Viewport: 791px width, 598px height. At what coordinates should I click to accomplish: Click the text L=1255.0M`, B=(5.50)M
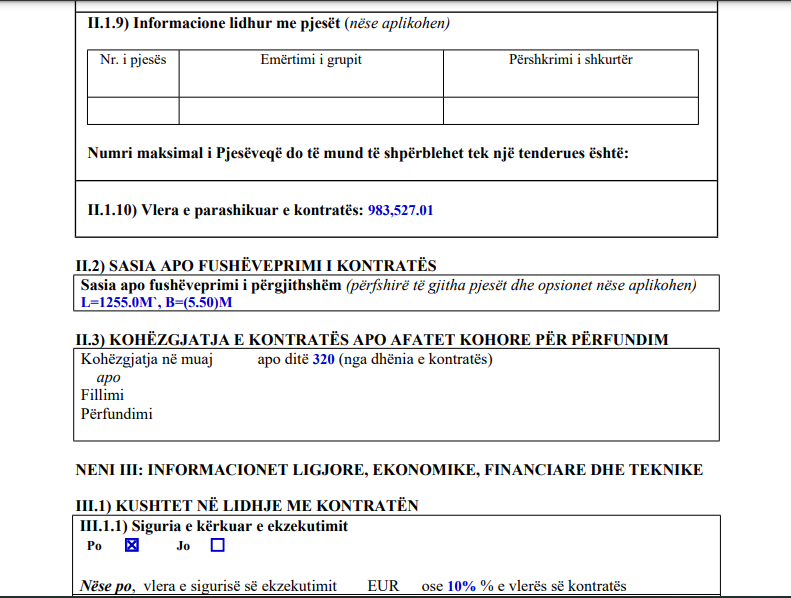click(156, 302)
